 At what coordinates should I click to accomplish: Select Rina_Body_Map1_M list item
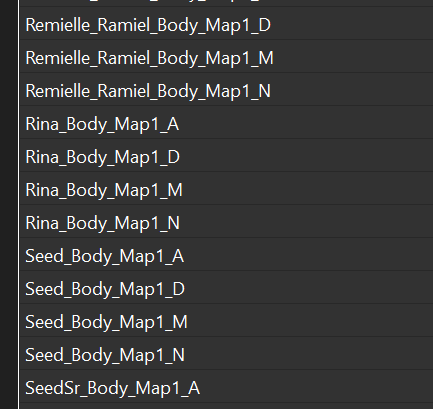[x=227, y=188]
